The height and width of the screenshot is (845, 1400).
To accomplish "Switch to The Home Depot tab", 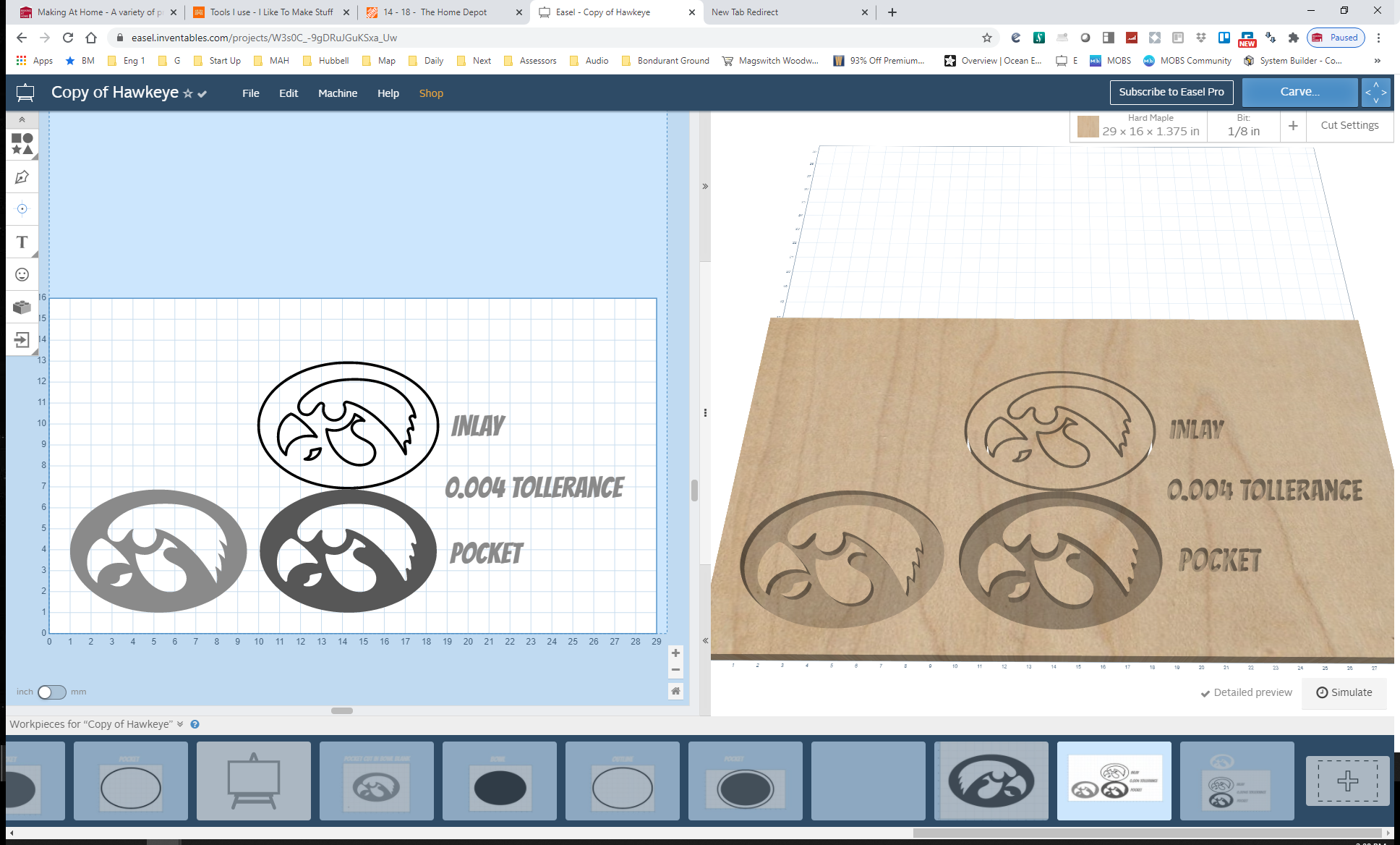I will (445, 12).
